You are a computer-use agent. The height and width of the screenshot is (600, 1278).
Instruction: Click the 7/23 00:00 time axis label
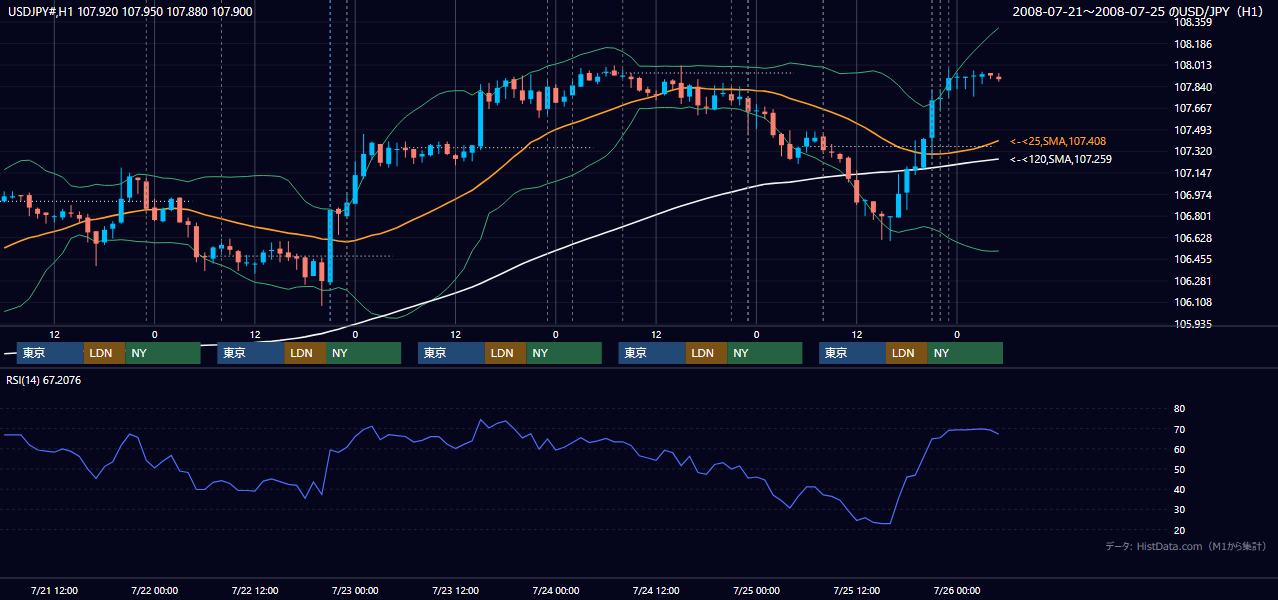pyautogui.click(x=355, y=590)
